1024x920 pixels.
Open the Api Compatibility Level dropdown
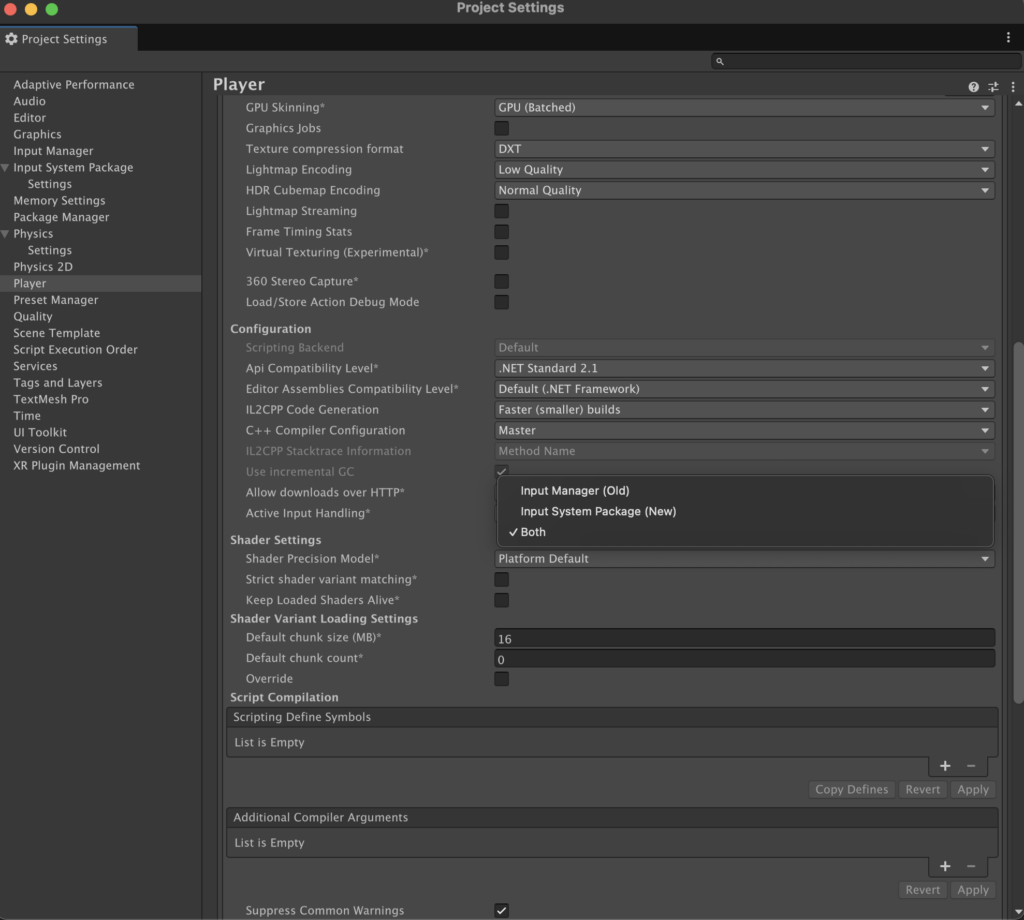[744, 368]
